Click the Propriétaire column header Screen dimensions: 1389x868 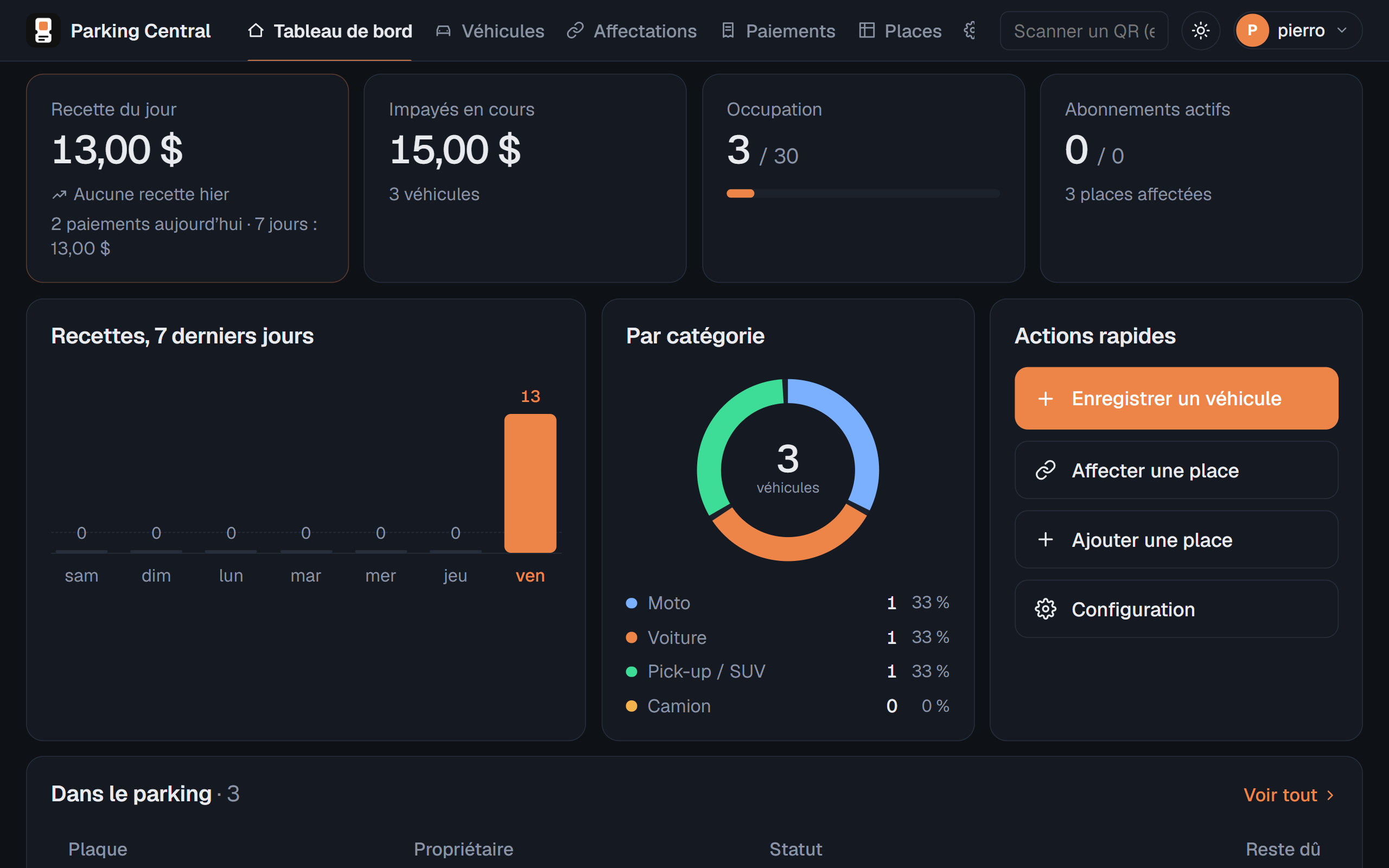click(x=463, y=849)
